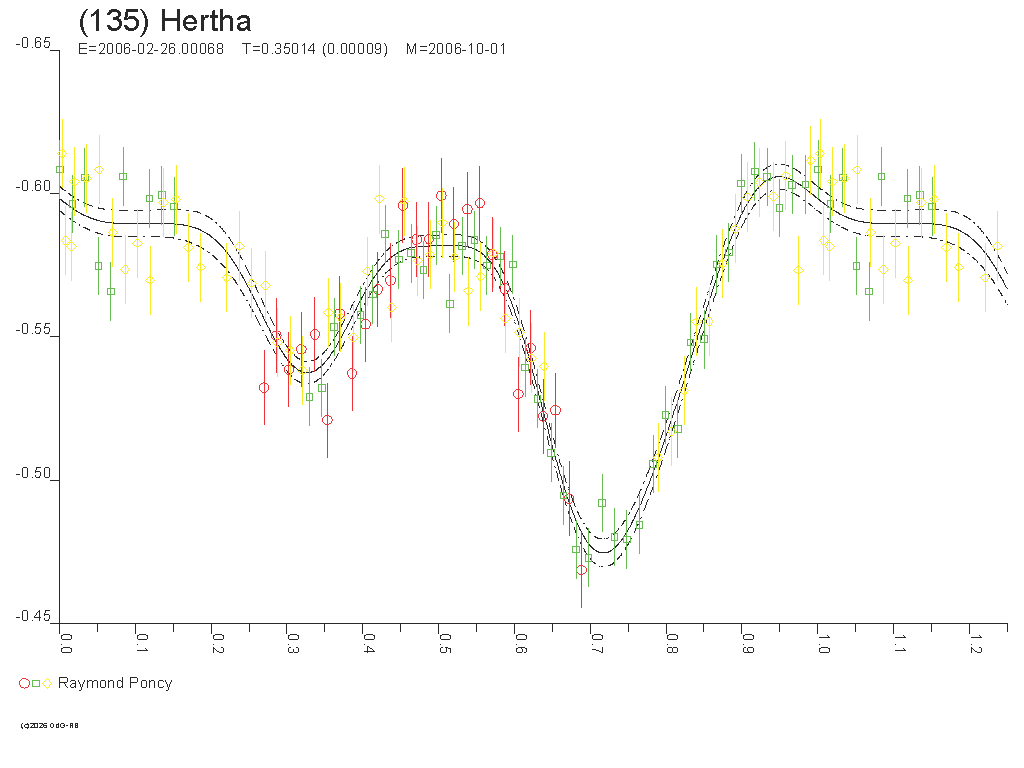Click the period text T=0.35014 (0.00009)
The image size is (1024, 768).
[315, 49]
